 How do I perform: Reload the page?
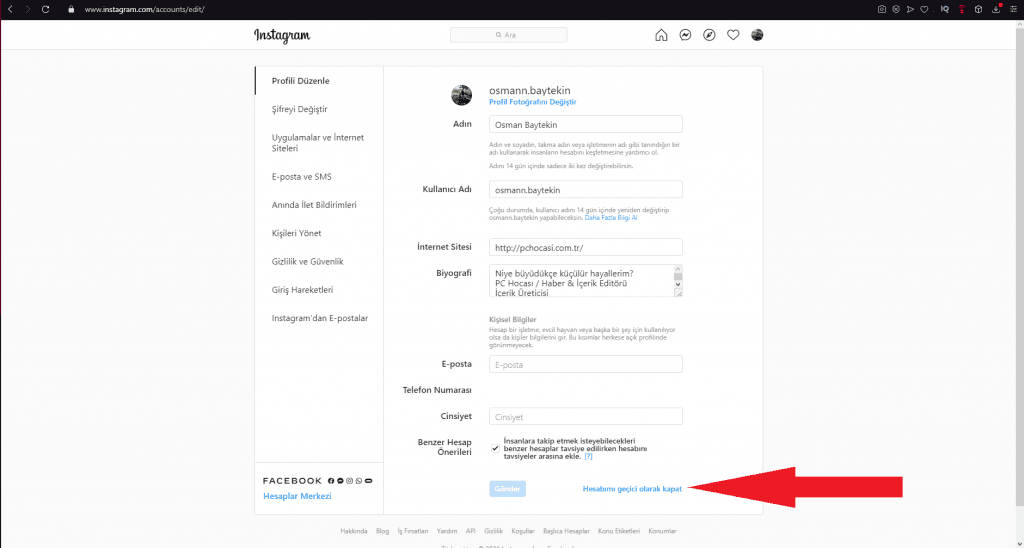click(45, 9)
